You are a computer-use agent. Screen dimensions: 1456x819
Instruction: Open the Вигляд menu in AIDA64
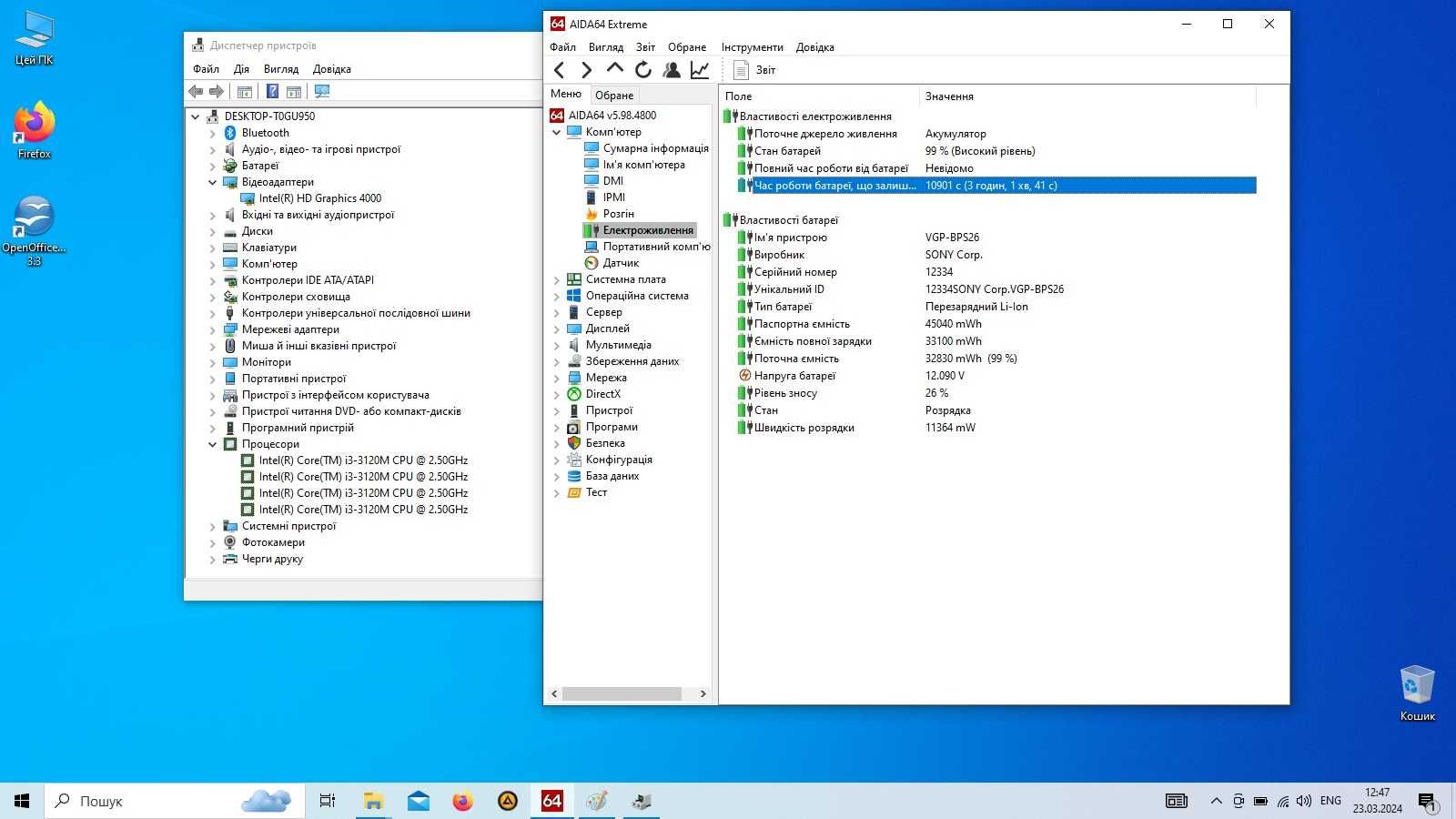click(x=606, y=47)
